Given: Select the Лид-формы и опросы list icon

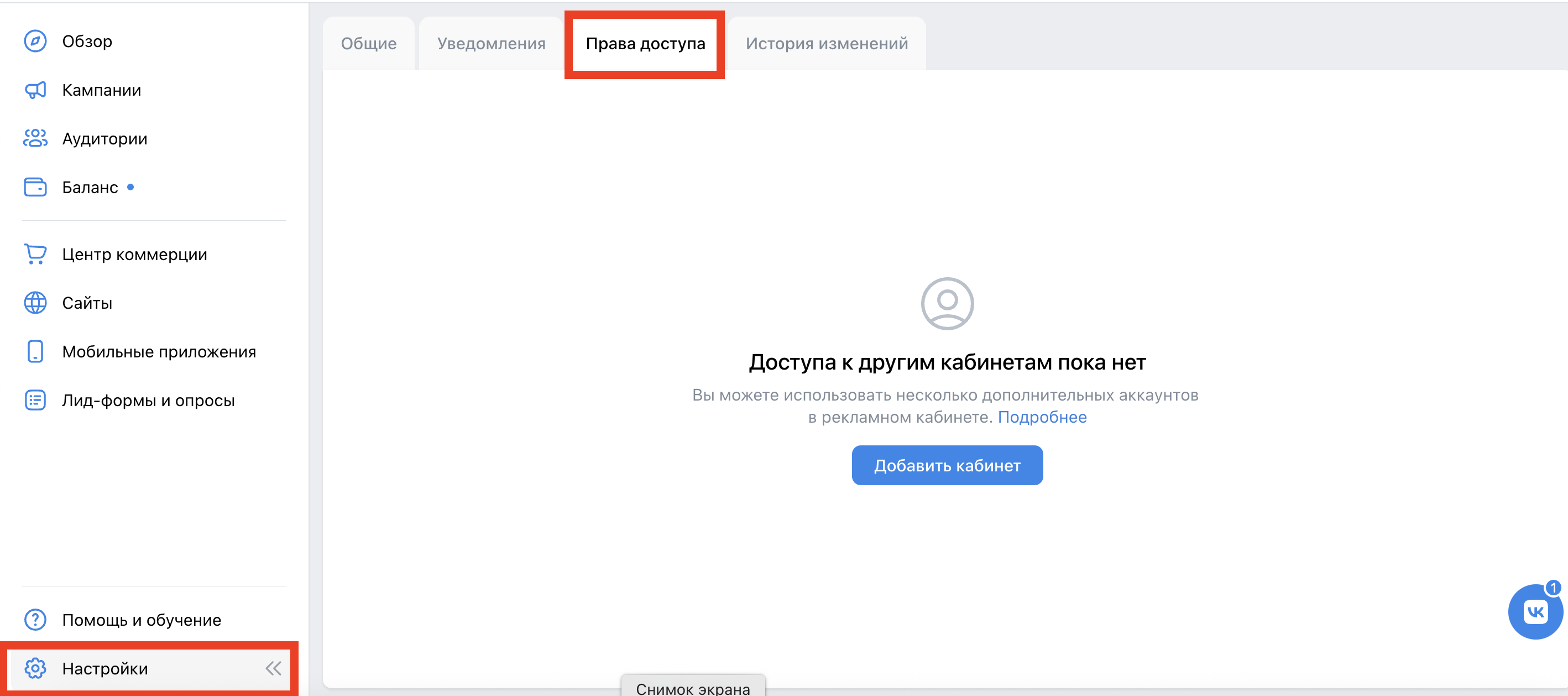Looking at the screenshot, I should [x=35, y=400].
